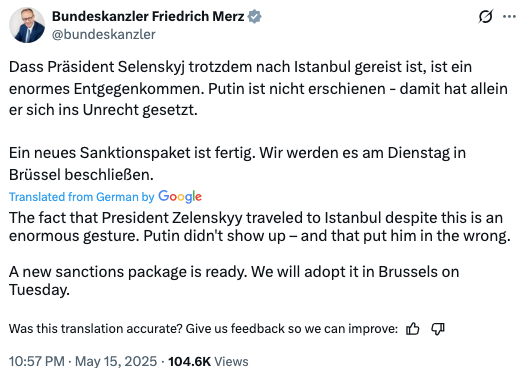The width and height of the screenshot is (531, 368).
Task: Click the Translated from German by label
Action: 82,197
